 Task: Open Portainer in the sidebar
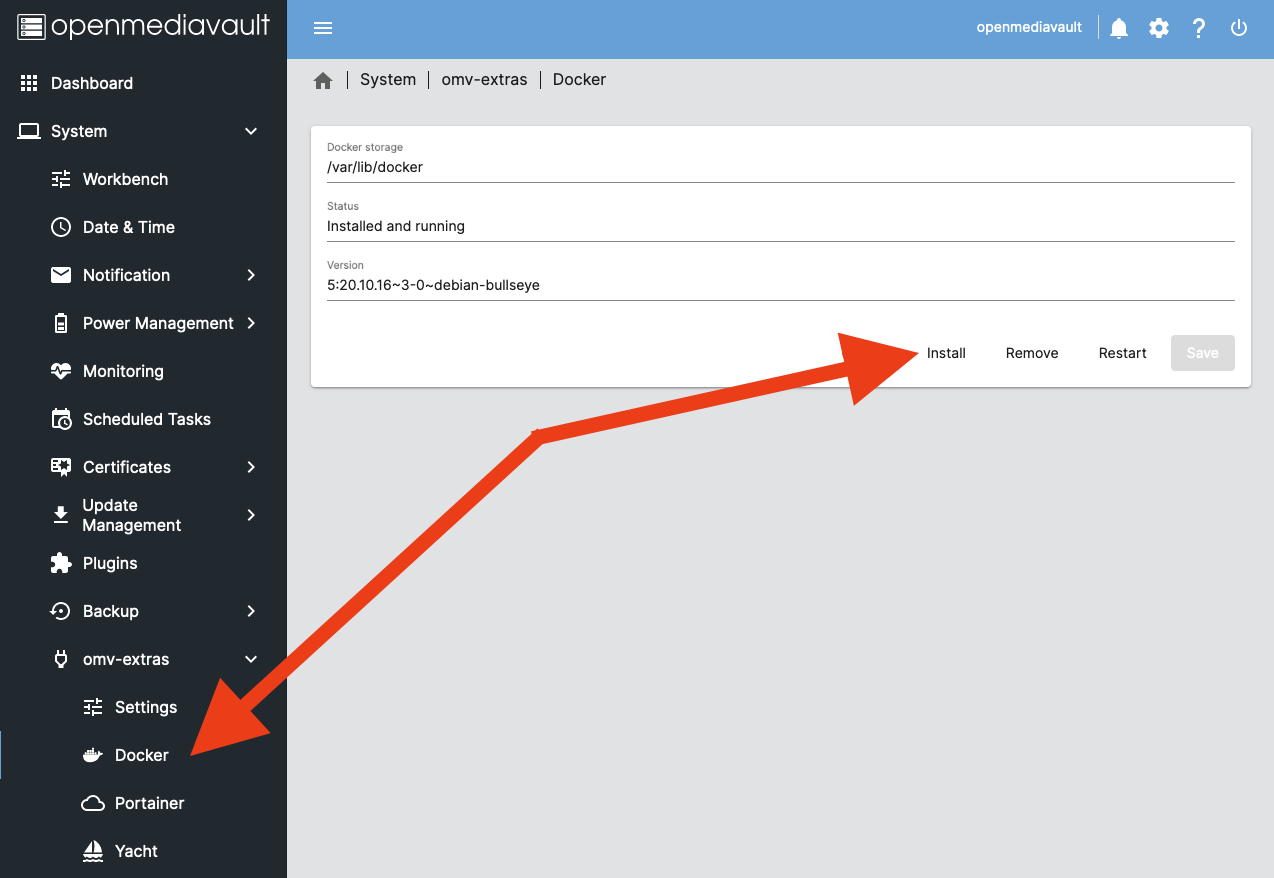[x=148, y=803]
